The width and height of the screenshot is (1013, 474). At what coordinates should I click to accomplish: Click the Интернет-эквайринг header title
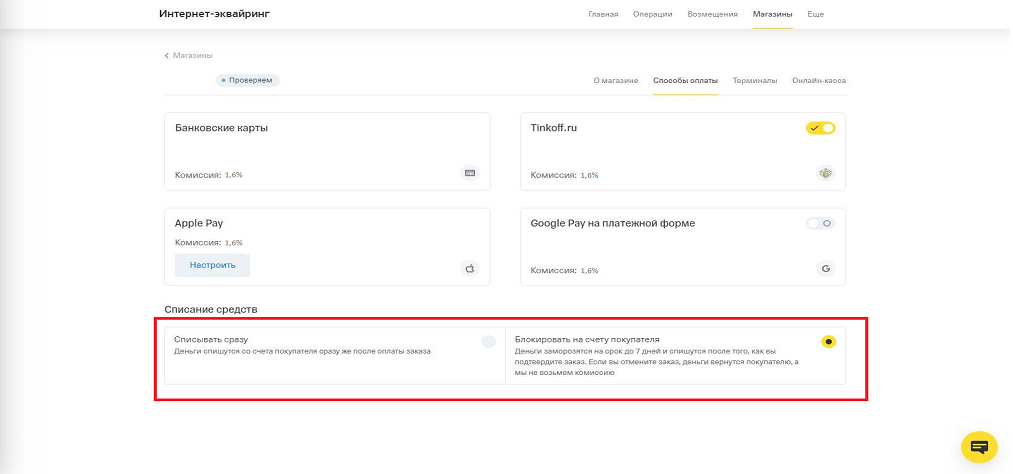tap(214, 14)
